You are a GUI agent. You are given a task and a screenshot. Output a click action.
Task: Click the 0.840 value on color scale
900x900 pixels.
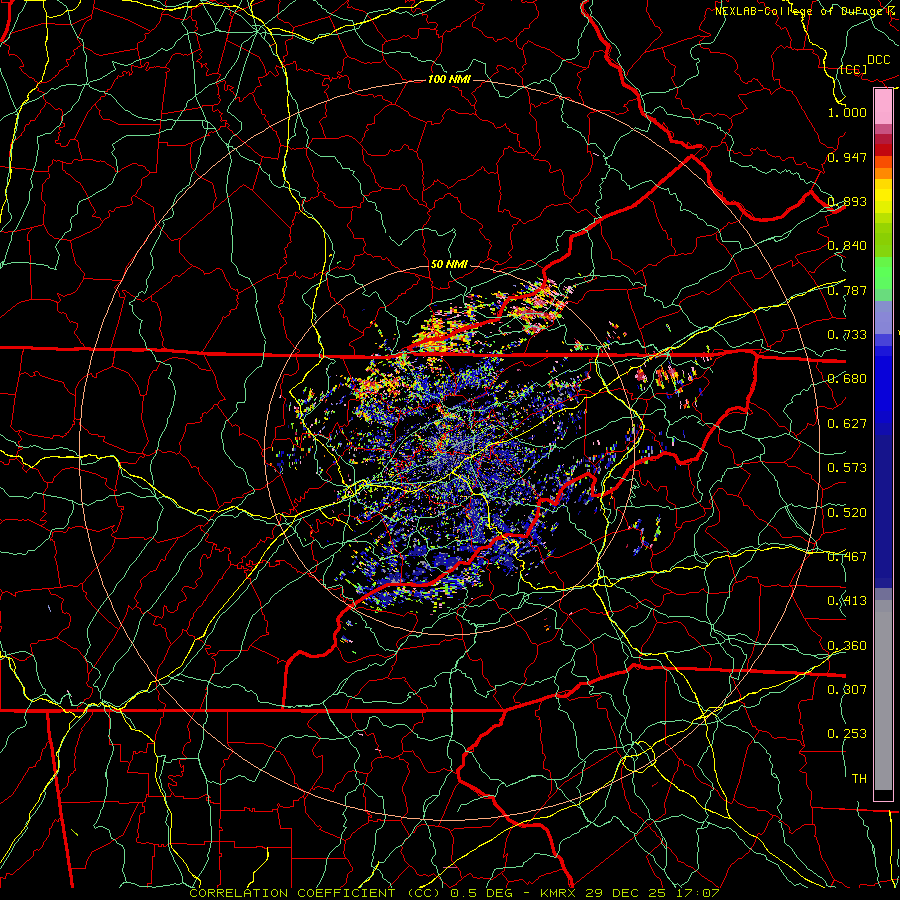pyautogui.click(x=847, y=246)
